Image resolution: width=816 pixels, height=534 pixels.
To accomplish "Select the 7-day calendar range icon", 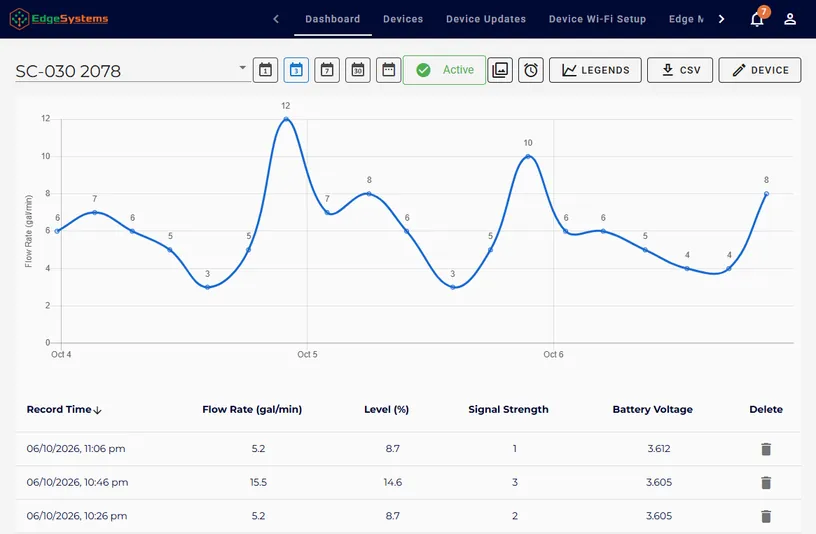I will point(327,70).
